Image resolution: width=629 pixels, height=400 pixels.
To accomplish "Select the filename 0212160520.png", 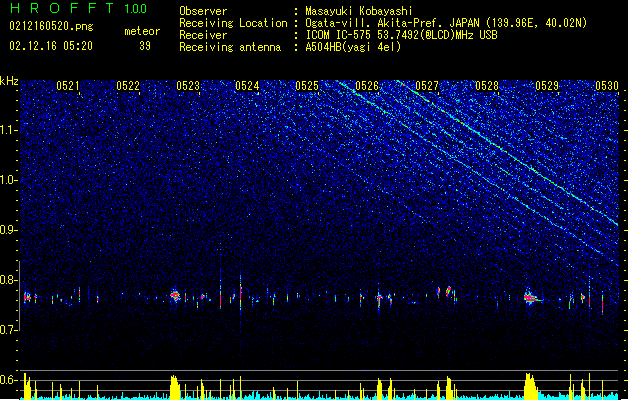I will tap(51, 27).
